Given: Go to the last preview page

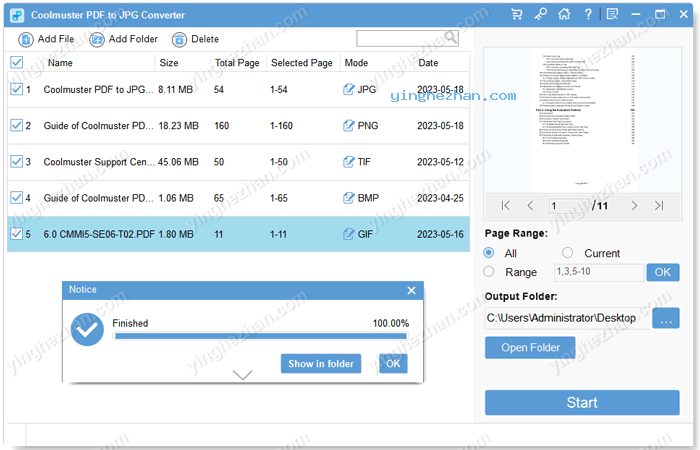Looking at the screenshot, I should 658,205.
